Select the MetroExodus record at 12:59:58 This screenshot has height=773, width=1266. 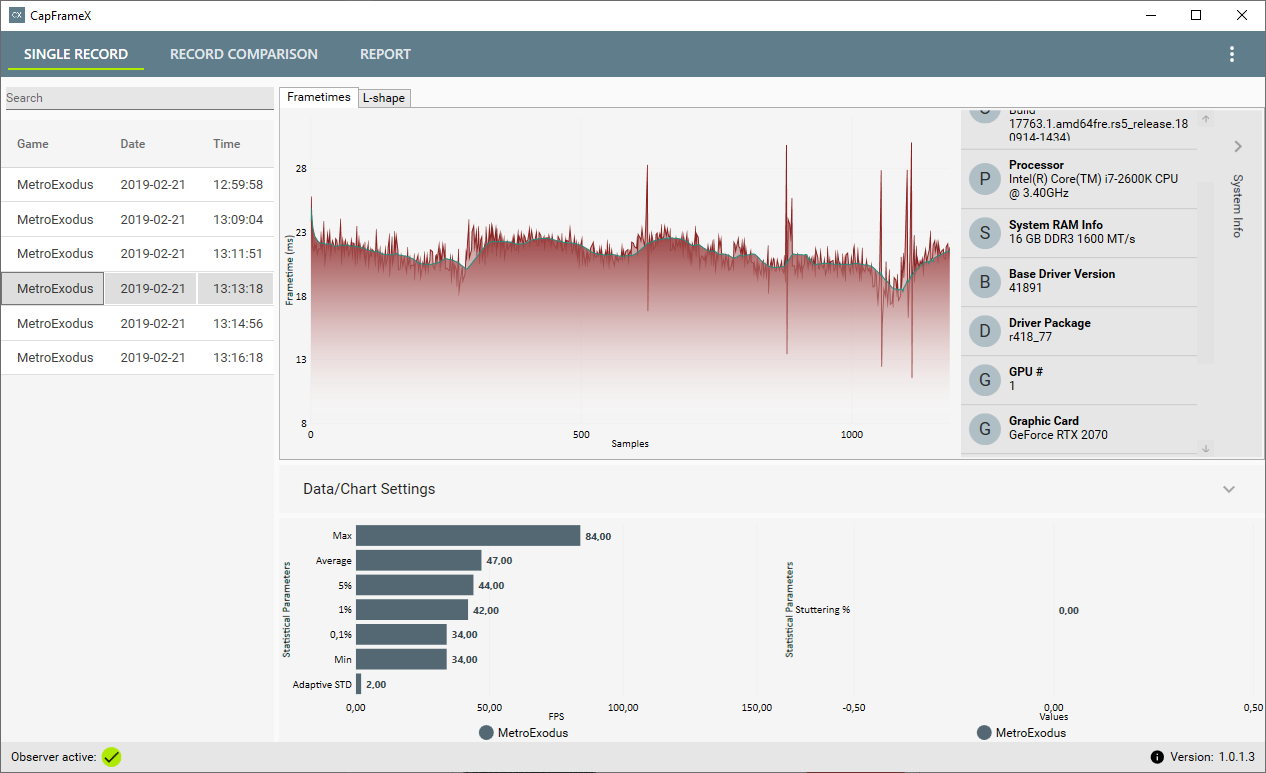(137, 185)
